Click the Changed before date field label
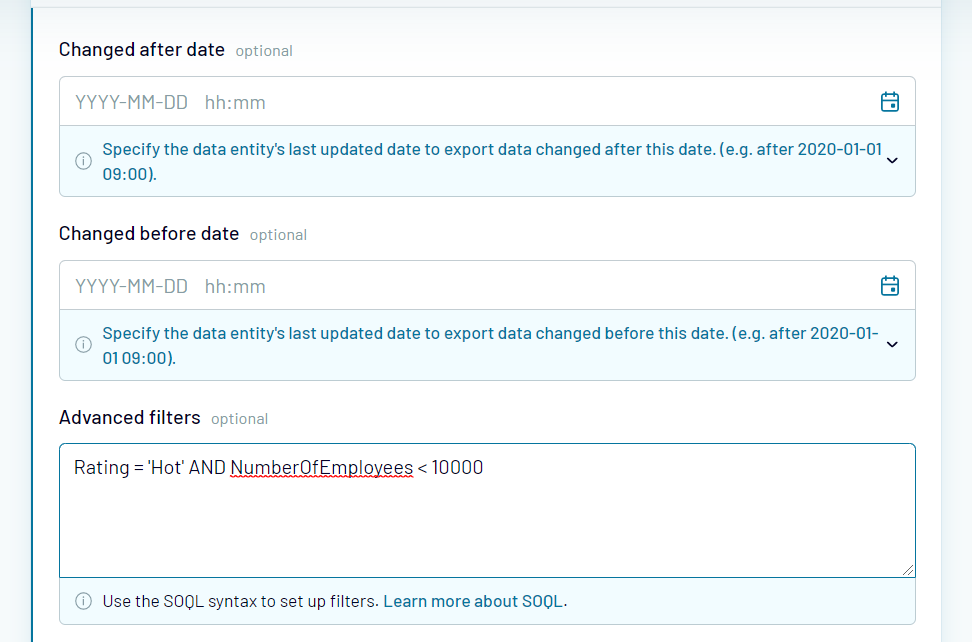 point(148,233)
